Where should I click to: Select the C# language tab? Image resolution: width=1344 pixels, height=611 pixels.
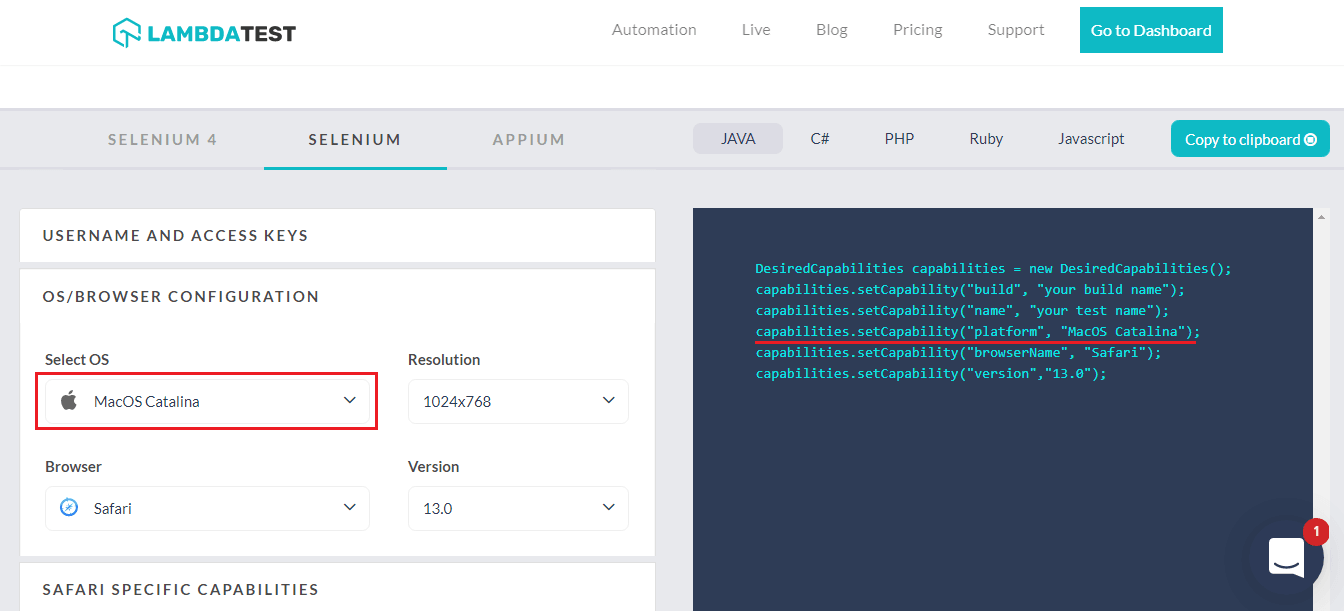point(820,139)
